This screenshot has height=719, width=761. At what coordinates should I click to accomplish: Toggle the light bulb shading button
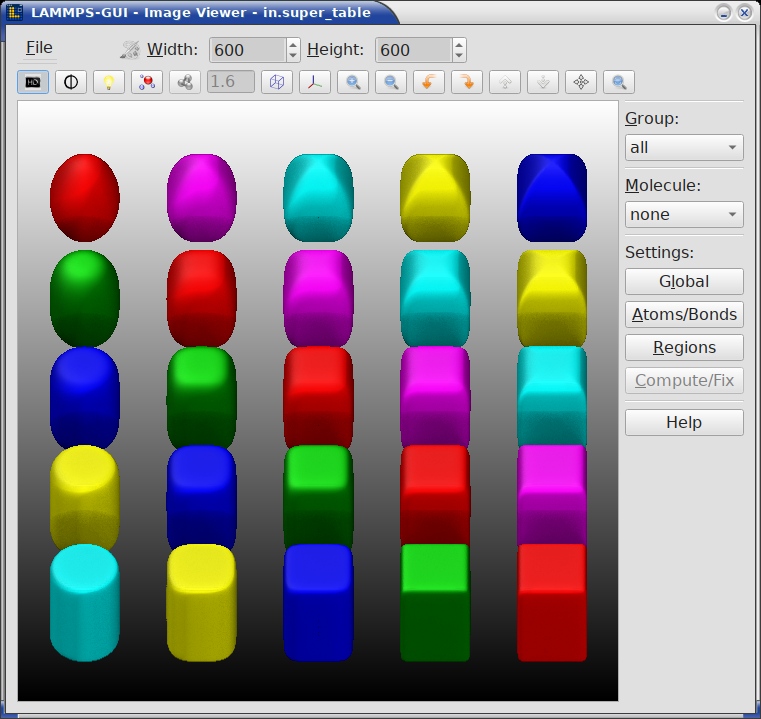(109, 82)
